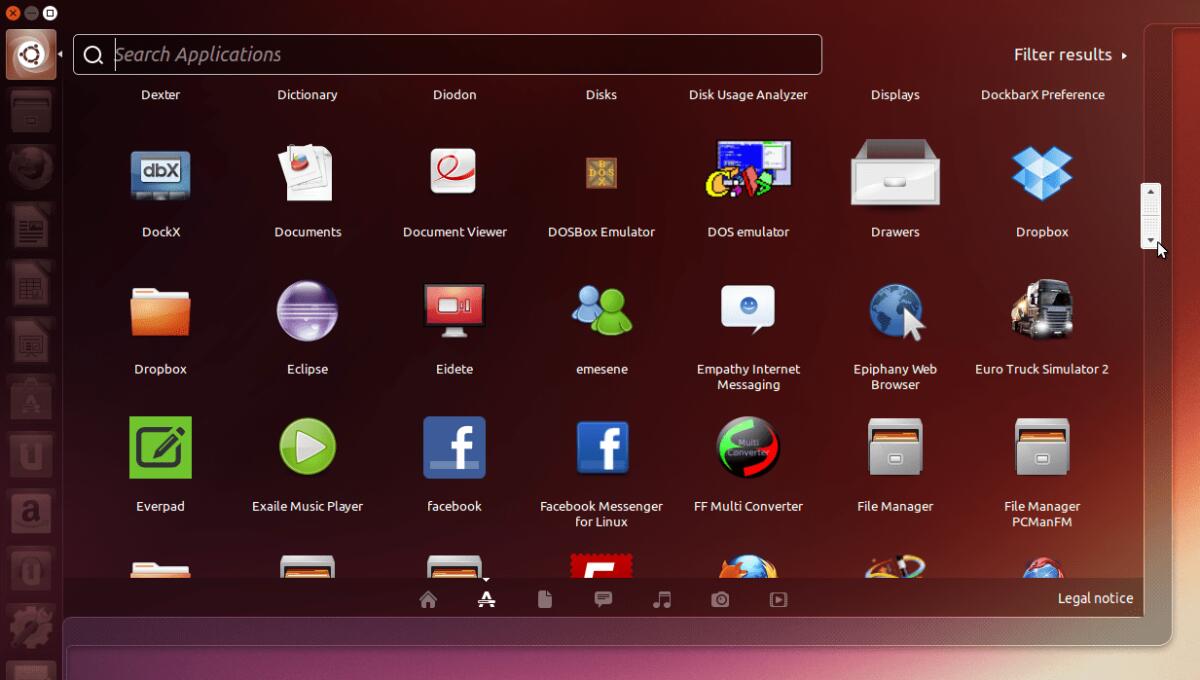Expand the Filter results panel

pos(1071,54)
